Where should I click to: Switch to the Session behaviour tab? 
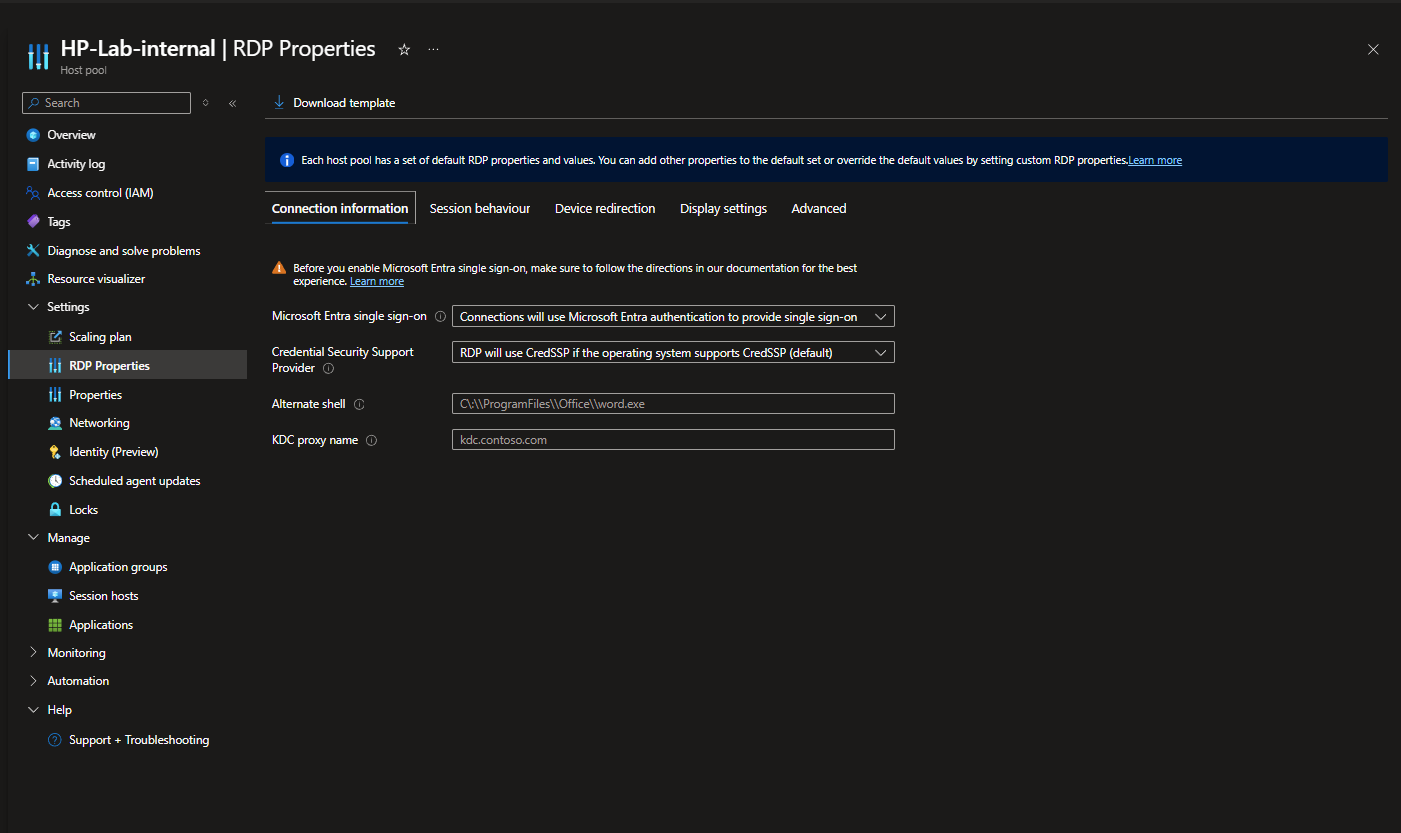[480, 208]
